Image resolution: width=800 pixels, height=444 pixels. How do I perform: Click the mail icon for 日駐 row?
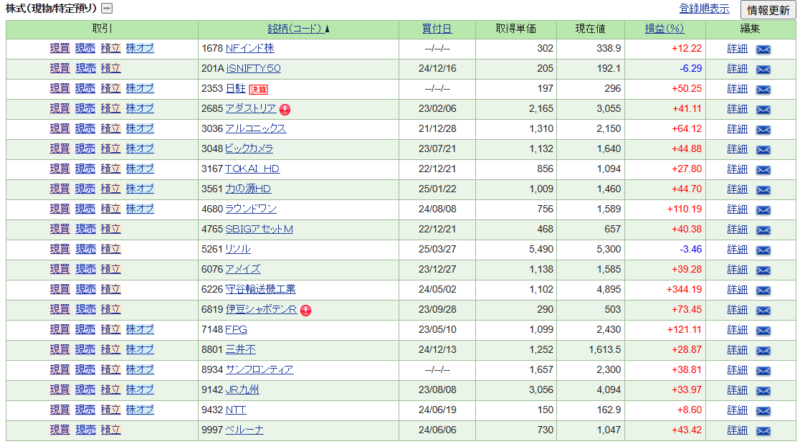point(763,89)
